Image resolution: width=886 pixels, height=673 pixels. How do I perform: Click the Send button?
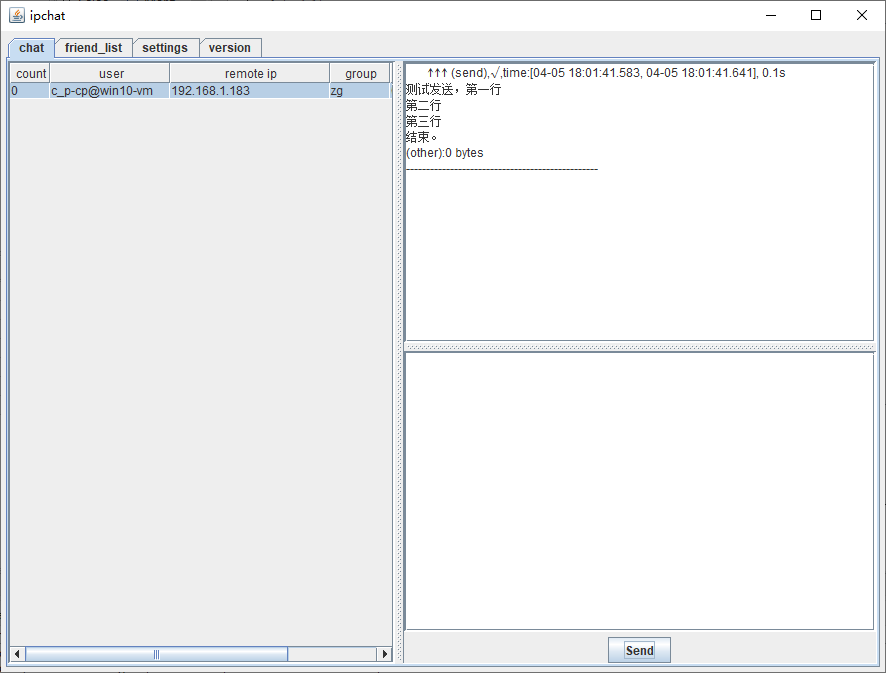[639, 650]
